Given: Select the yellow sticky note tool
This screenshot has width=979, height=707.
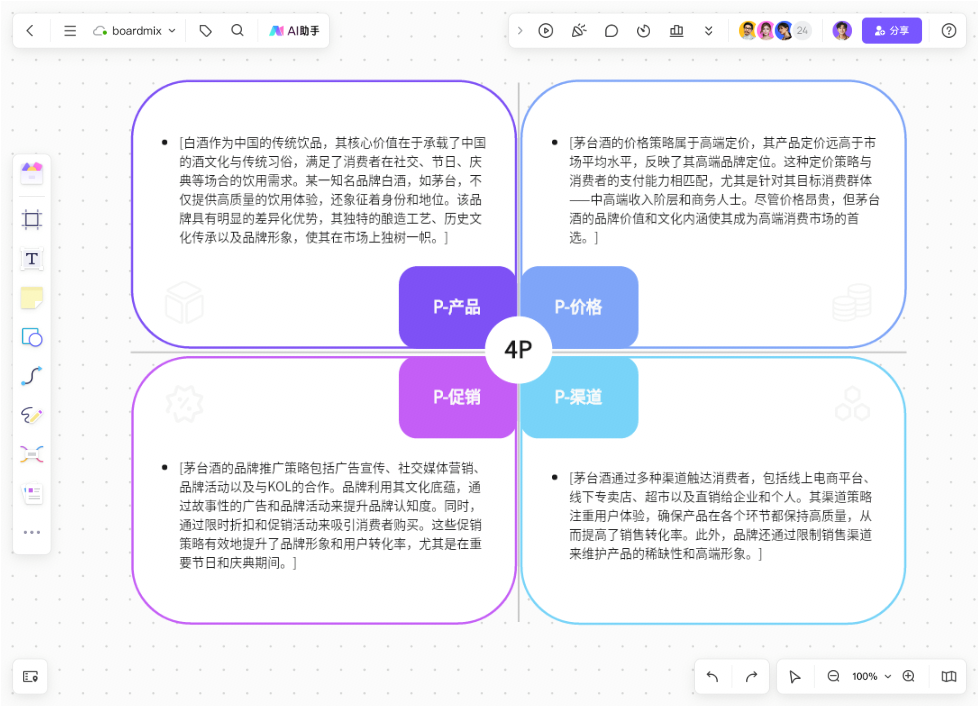Looking at the screenshot, I should click(32, 298).
